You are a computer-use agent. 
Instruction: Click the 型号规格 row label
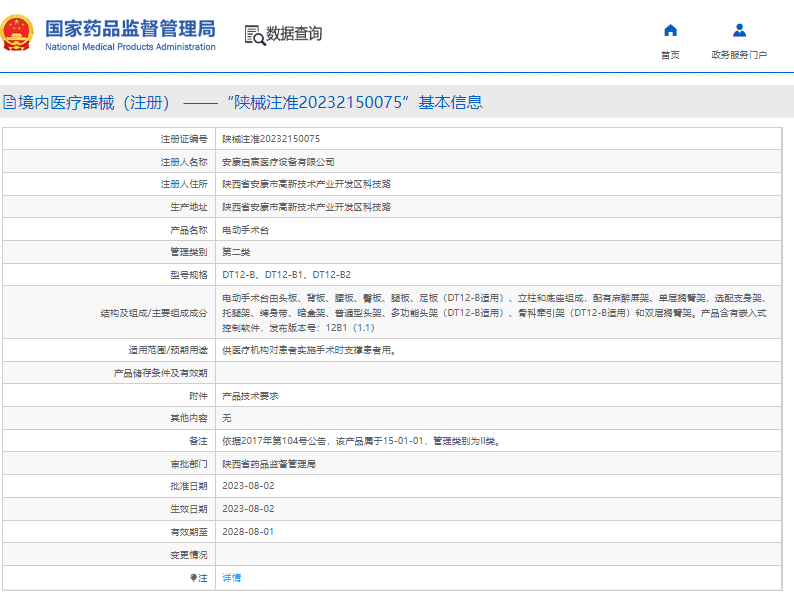tap(189, 275)
